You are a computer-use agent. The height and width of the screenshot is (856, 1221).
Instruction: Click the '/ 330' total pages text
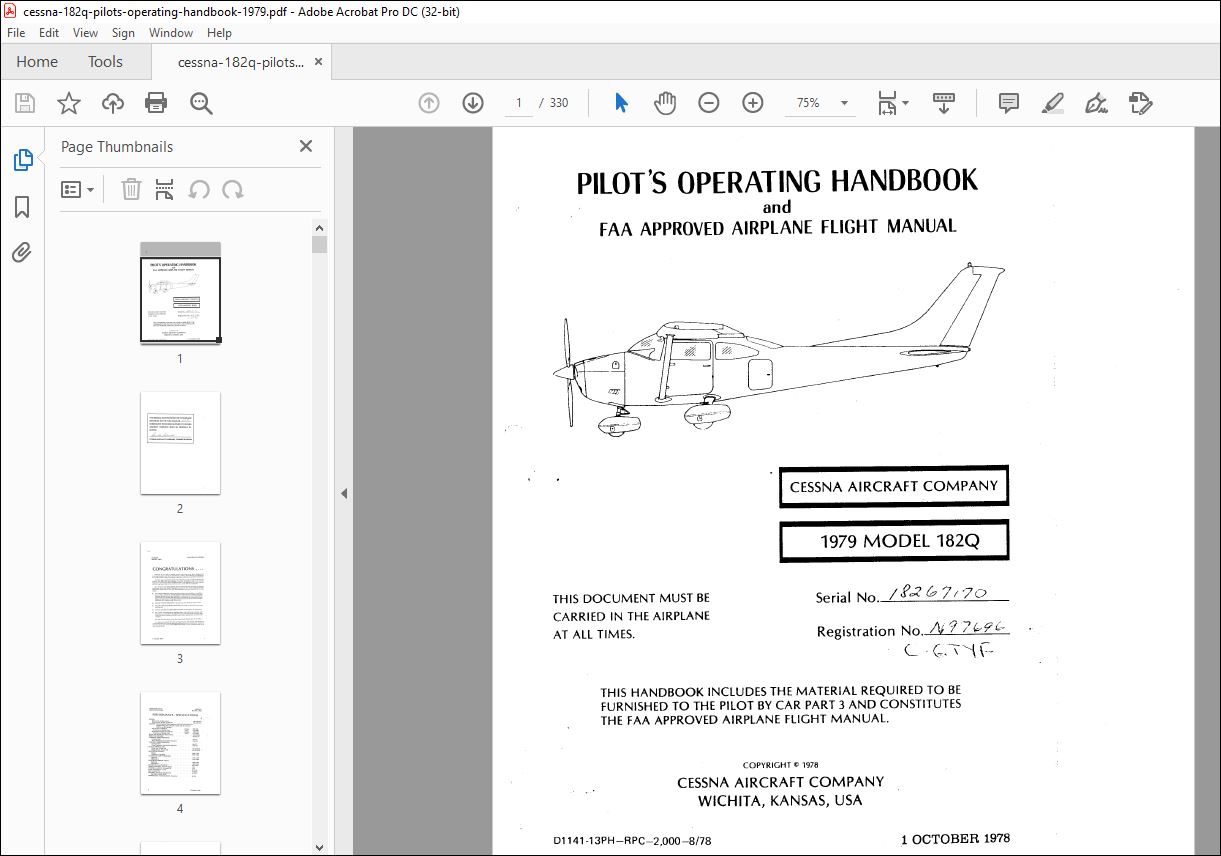pos(554,103)
